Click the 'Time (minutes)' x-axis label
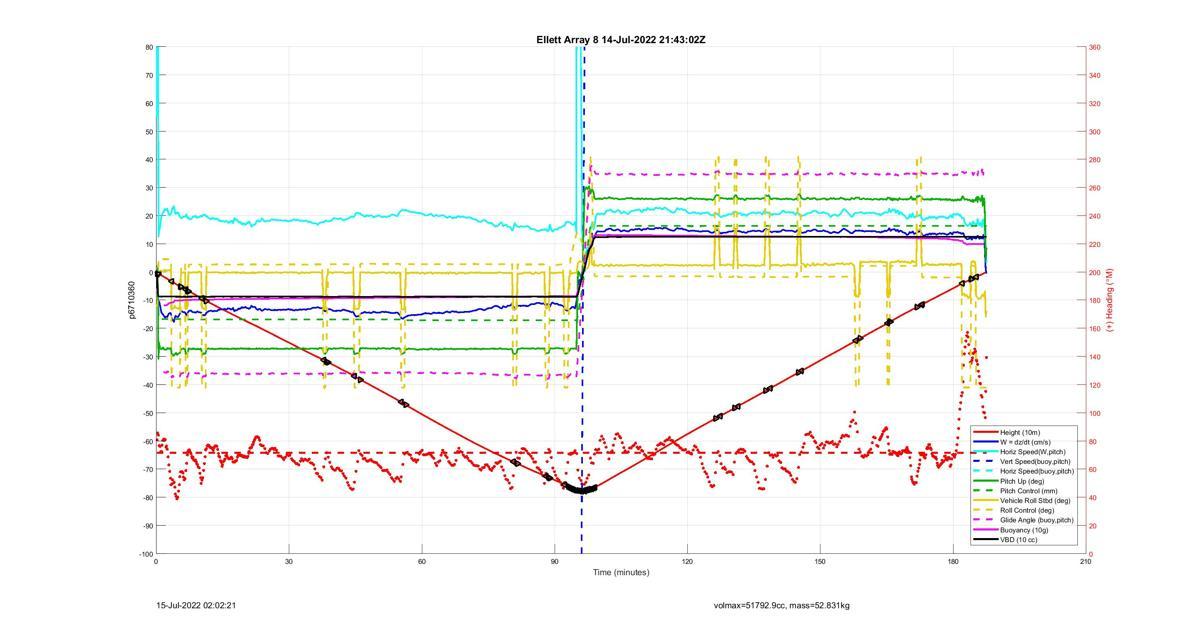Viewport: 1200px width, 622px height. (620, 572)
